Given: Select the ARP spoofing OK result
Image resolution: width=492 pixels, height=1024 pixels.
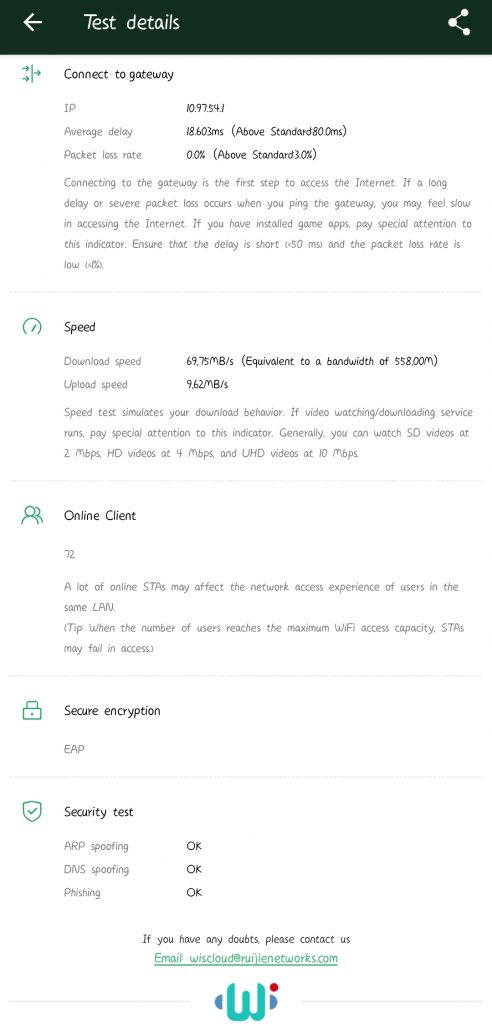Looking at the screenshot, I should [194, 846].
